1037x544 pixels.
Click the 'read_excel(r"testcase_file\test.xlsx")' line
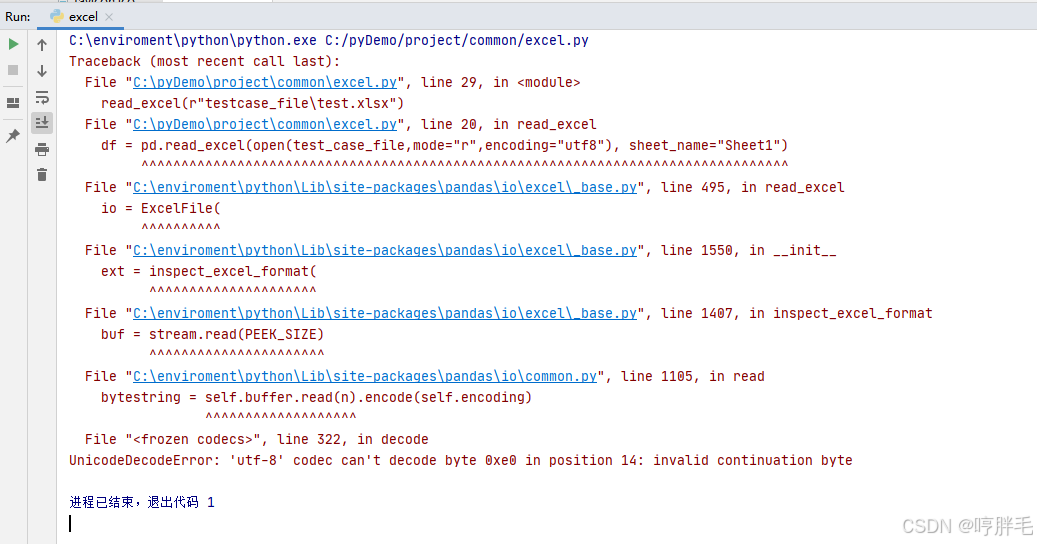coord(252,104)
